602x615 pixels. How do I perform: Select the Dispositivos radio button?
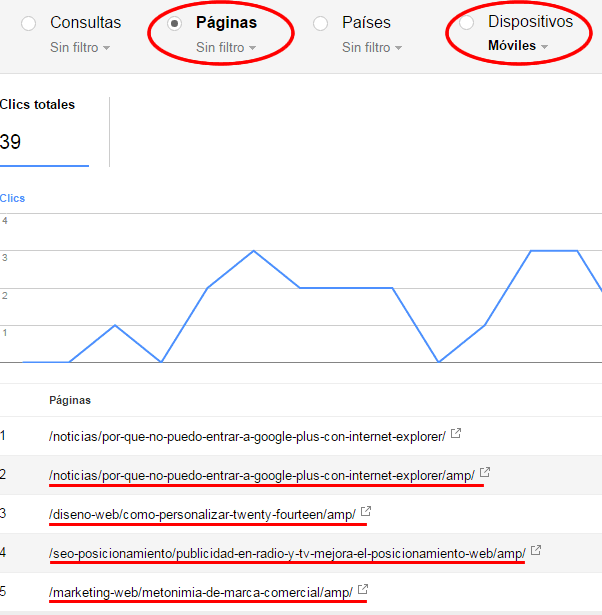tap(466, 22)
